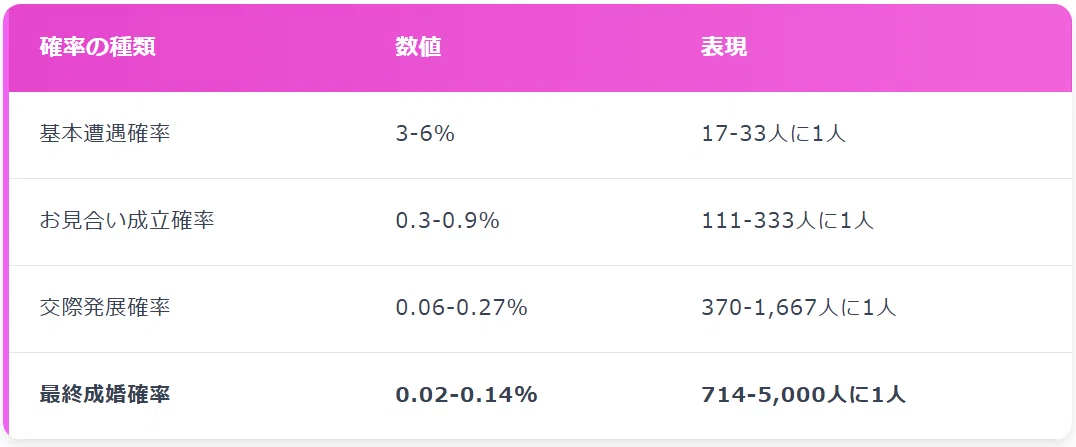The image size is (1076, 447).
Task: Click the 数値 column header
Action: (x=418, y=47)
